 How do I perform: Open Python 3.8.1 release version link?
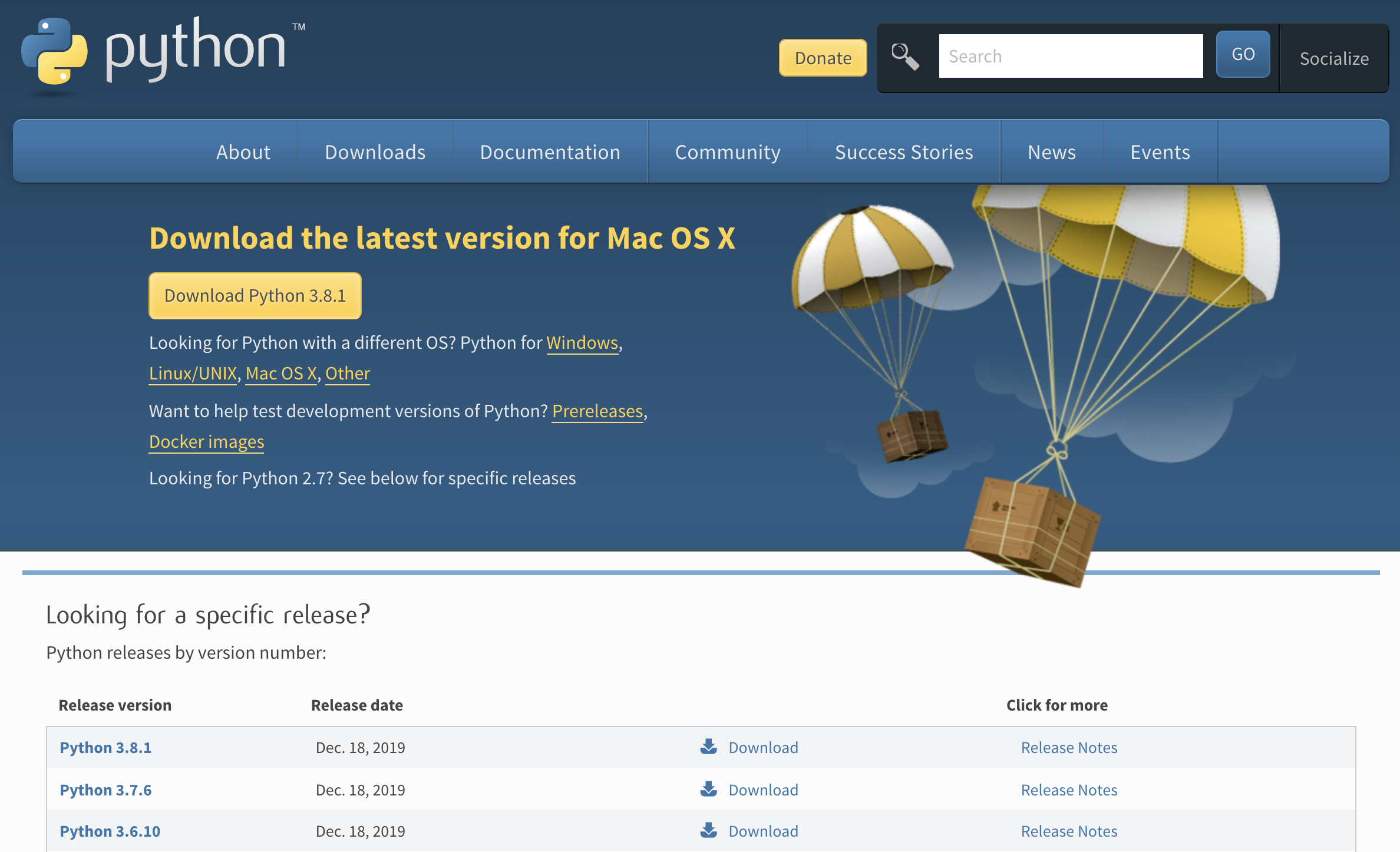[105, 748]
